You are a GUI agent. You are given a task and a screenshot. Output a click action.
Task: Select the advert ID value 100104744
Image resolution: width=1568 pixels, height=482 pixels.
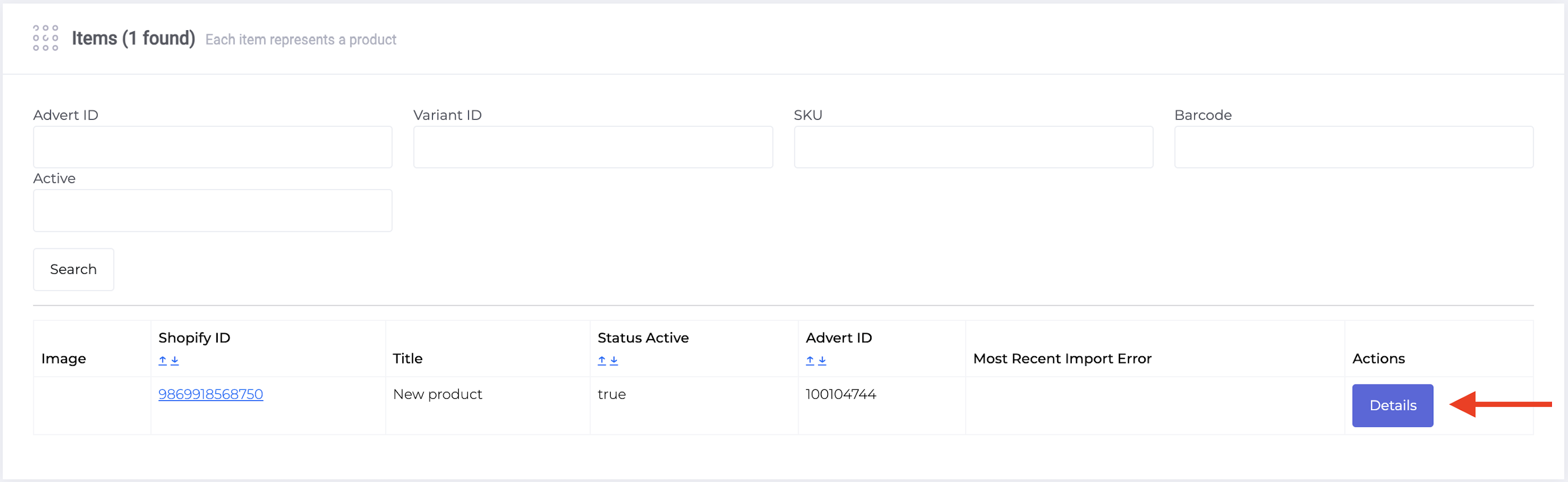[841, 394]
